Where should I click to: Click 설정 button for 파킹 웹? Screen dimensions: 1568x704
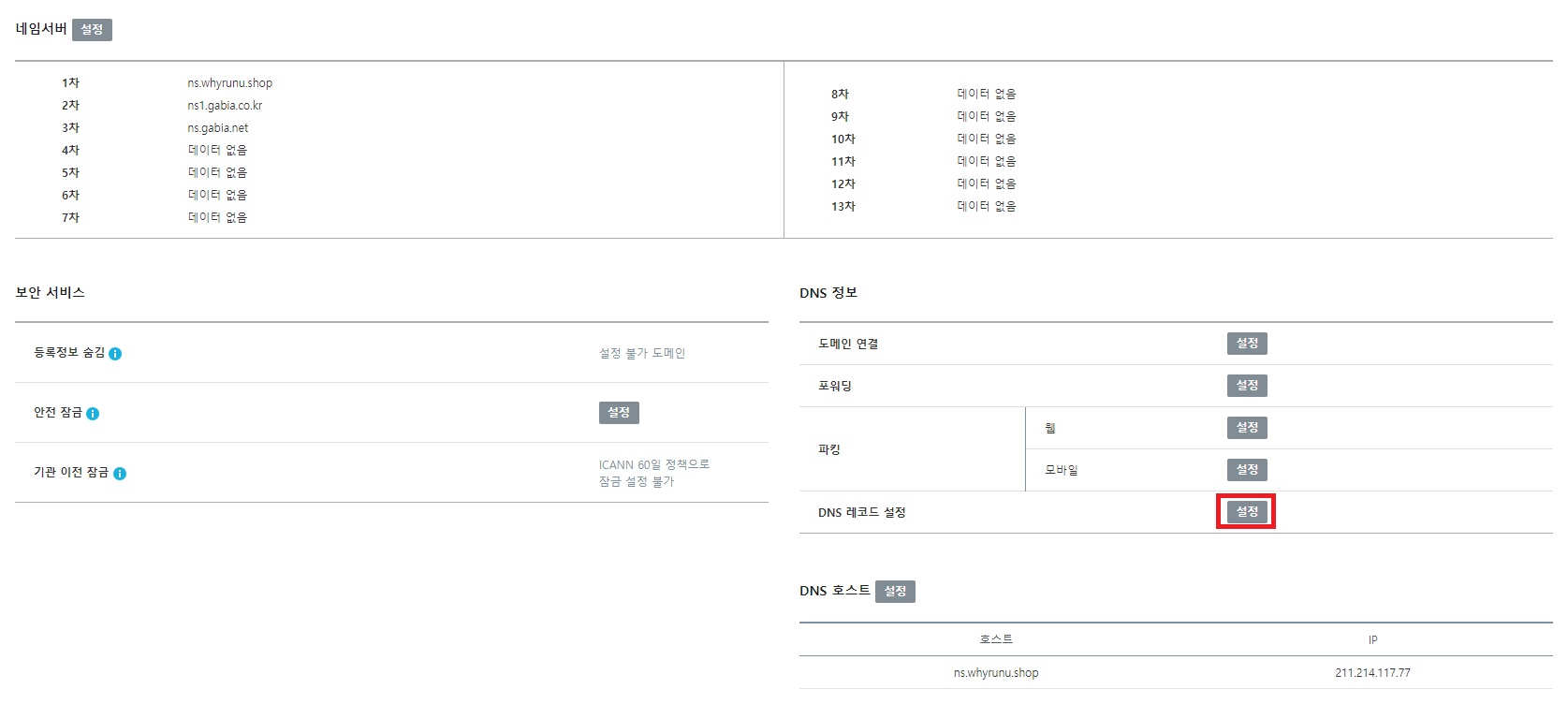coord(1247,428)
